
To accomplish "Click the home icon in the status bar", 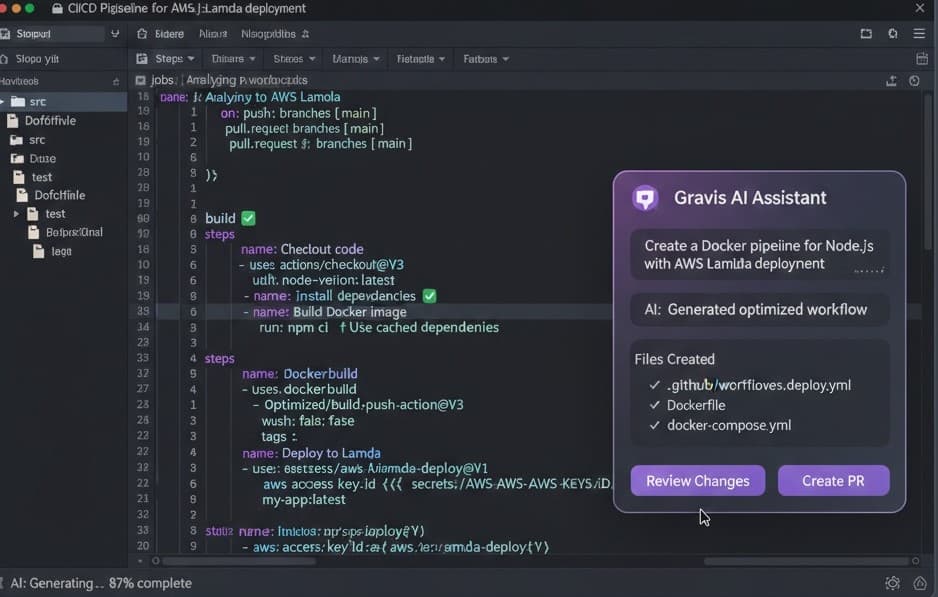I will tap(920, 583).
